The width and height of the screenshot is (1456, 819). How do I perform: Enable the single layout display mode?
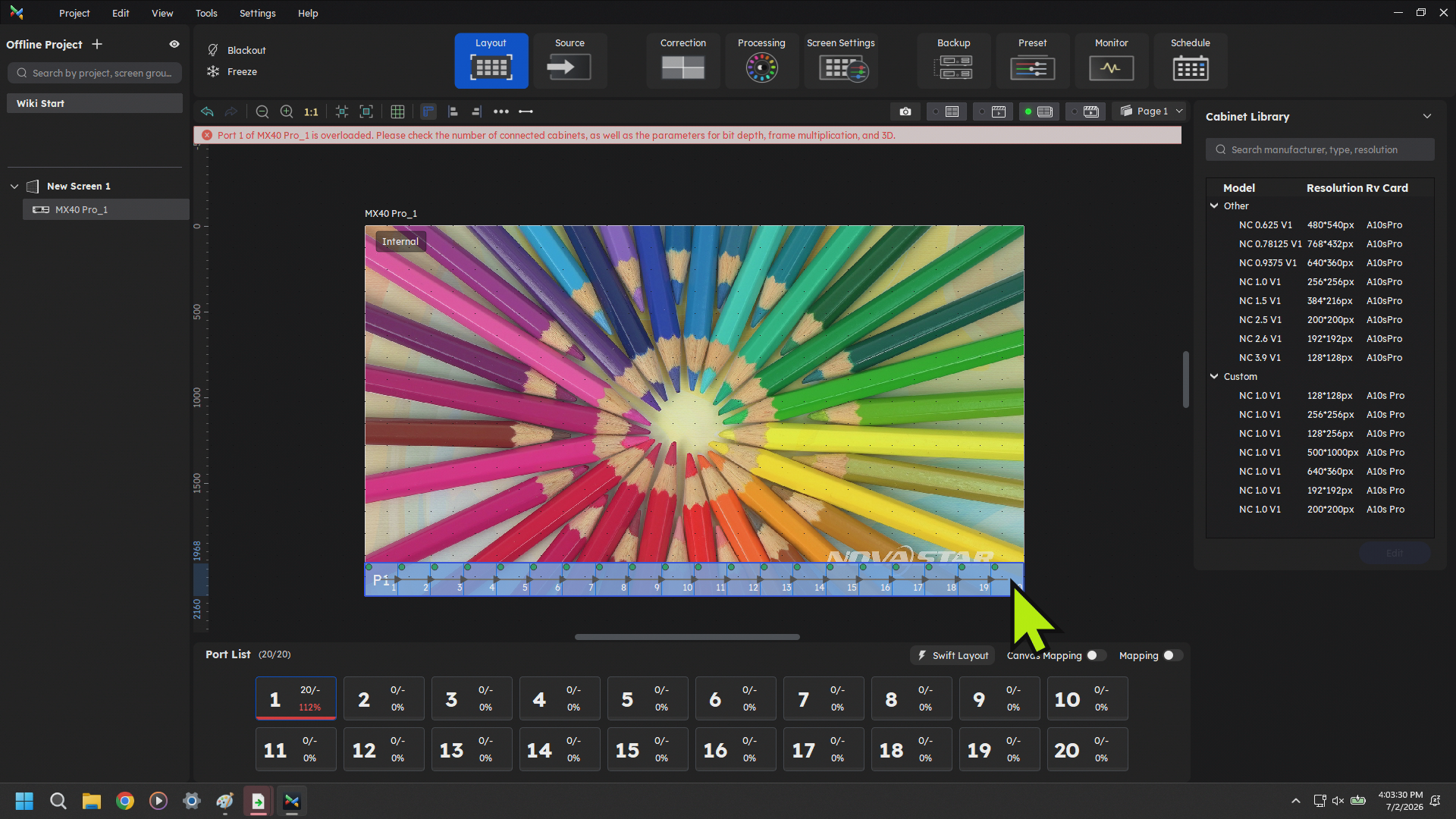click(946, 111)
